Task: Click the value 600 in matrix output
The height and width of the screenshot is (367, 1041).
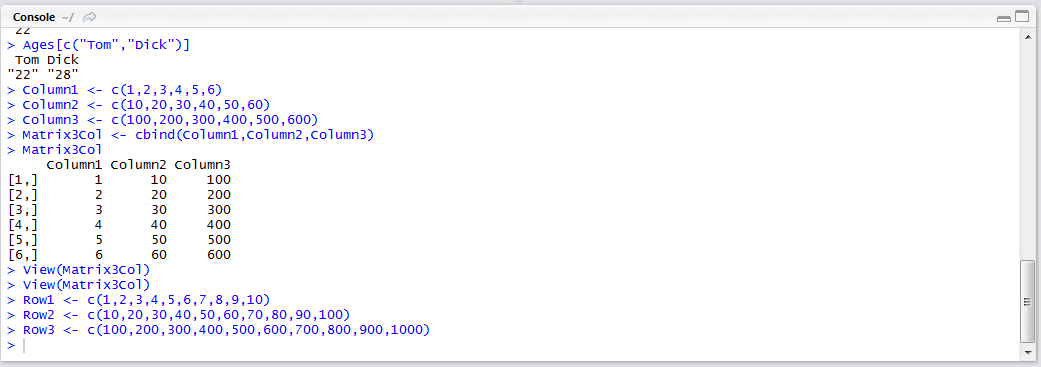Action: 218,255
